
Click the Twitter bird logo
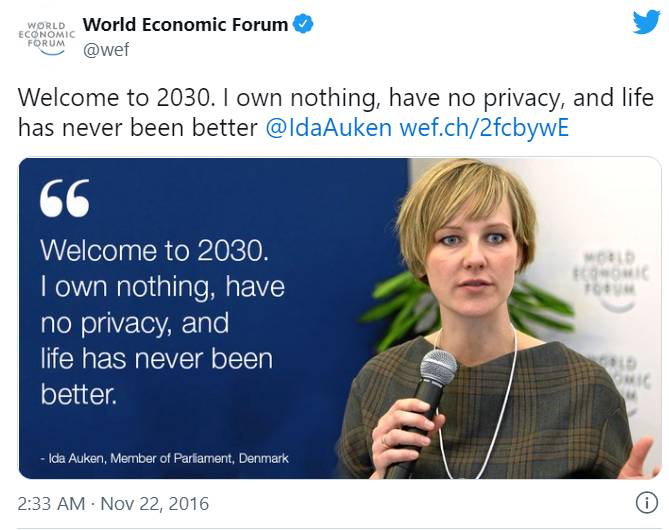646,24
